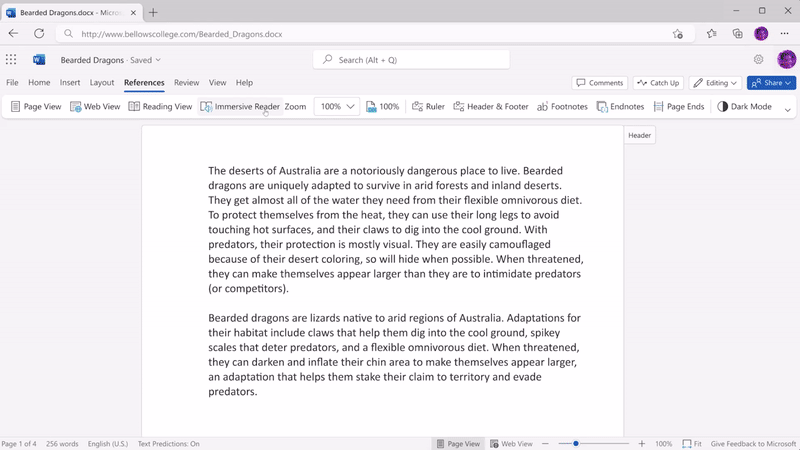This screenshot has width=800, height=450.
Task: Open browser Settings and more menu
Action: tap(785, 34)
